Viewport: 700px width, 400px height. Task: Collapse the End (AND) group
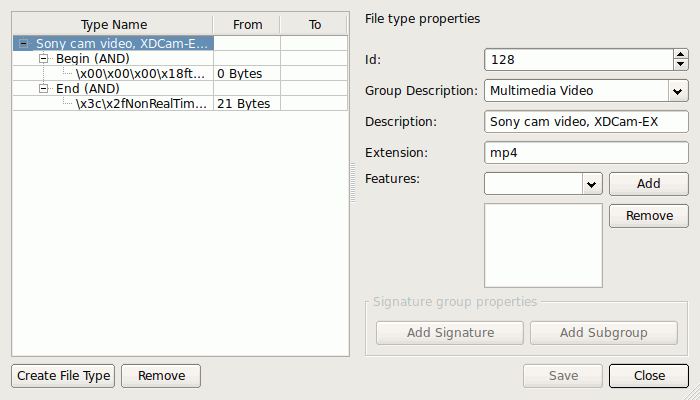(43, 88)
